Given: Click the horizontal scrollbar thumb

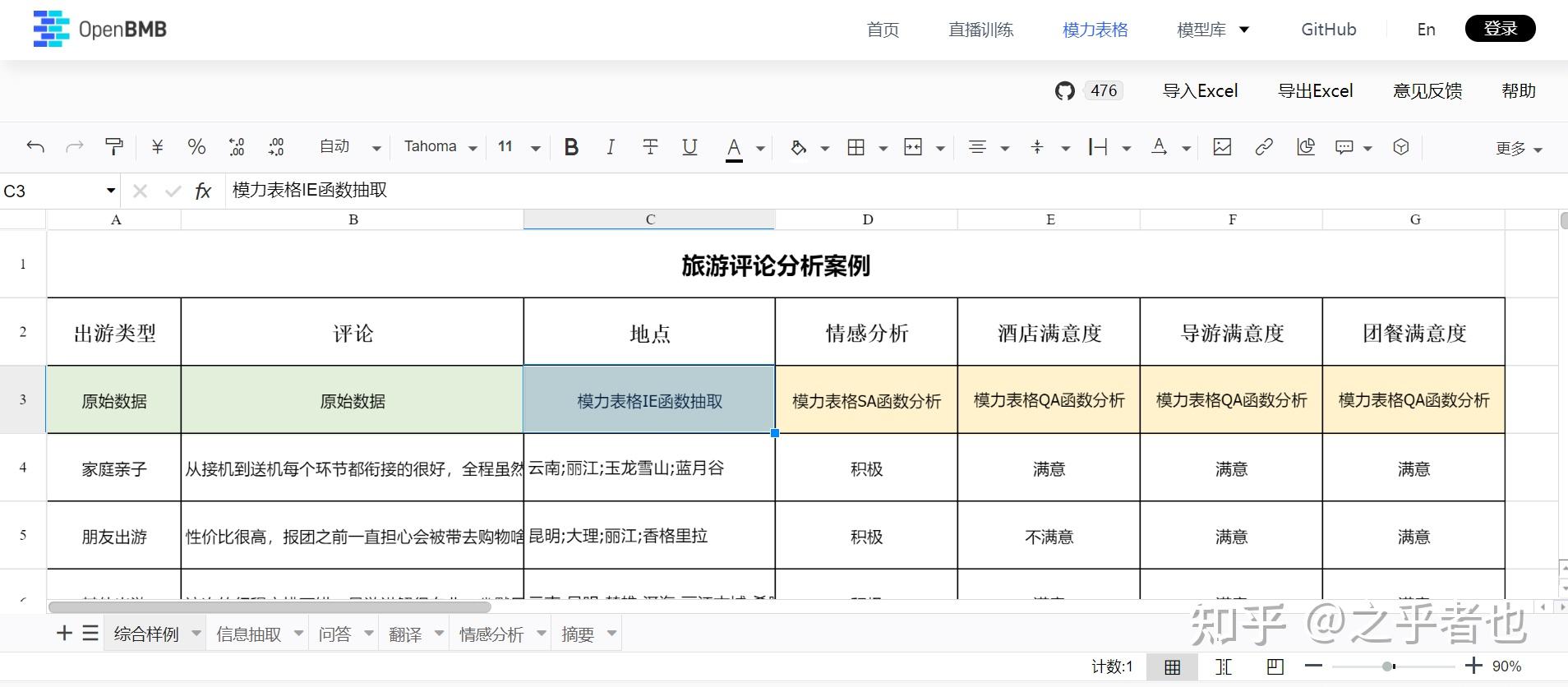Looking at the screenshot, I should click(x=270, y=607).
